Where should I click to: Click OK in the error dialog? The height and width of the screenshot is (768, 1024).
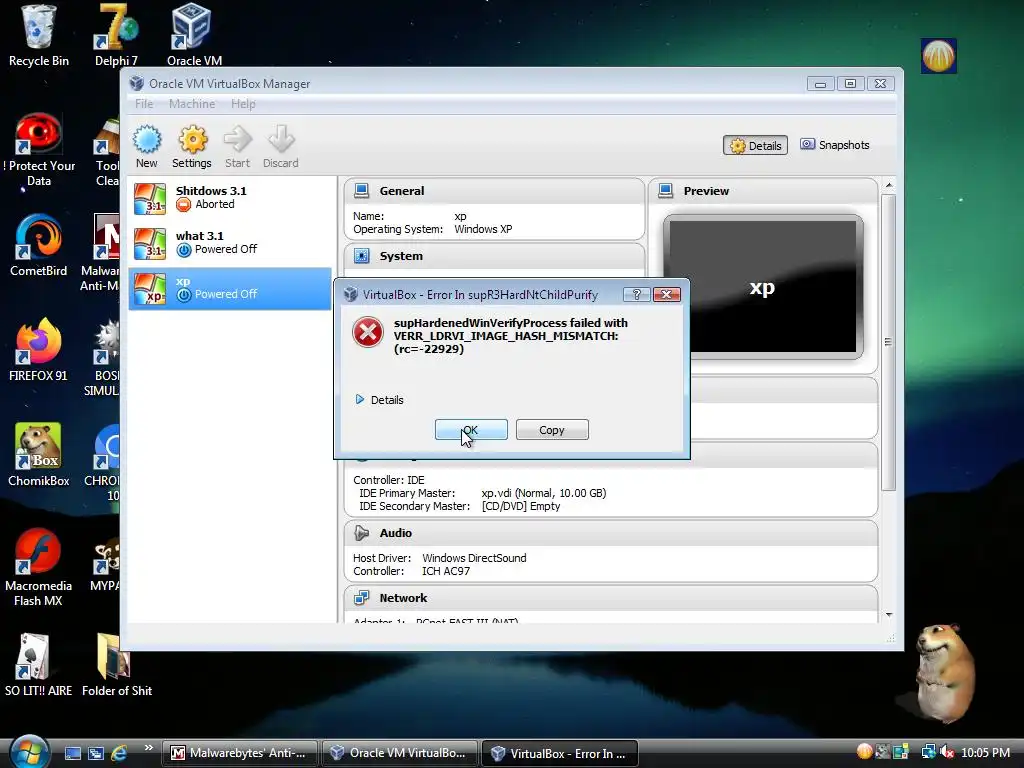click(x=471, y=430)
